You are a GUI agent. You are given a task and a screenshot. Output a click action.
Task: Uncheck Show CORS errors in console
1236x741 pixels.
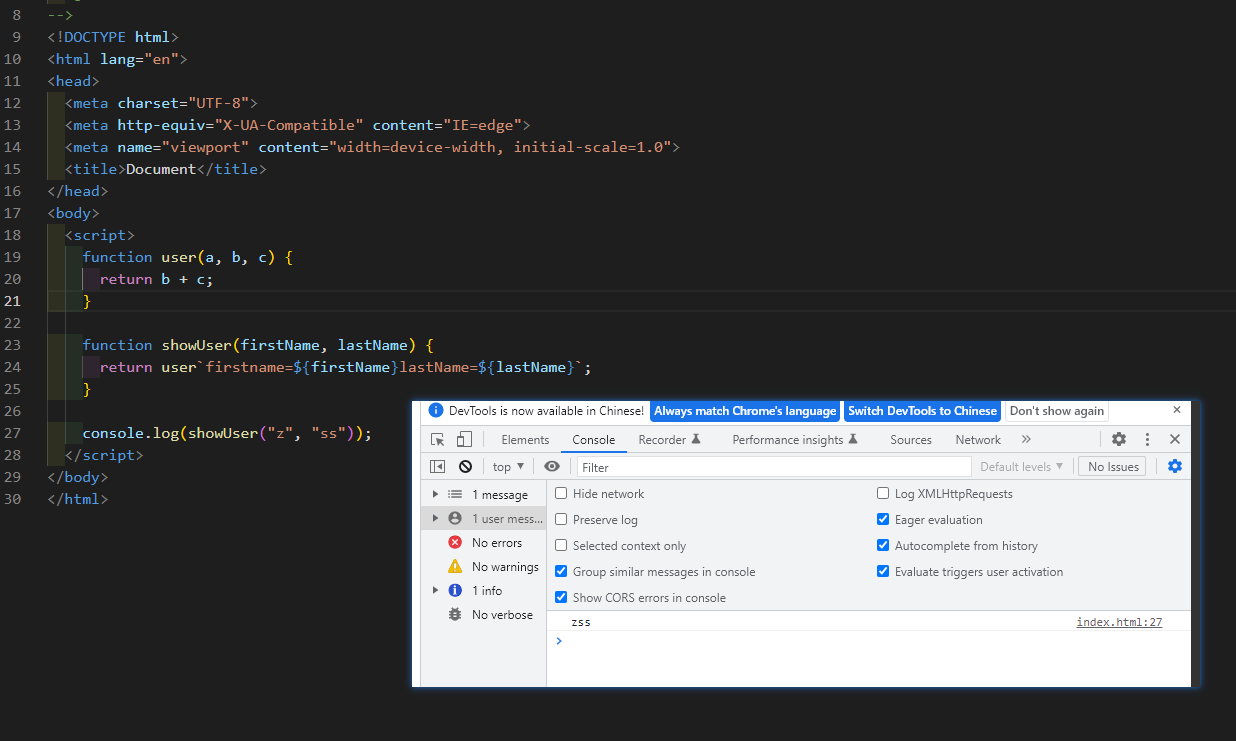click(561, 597)
